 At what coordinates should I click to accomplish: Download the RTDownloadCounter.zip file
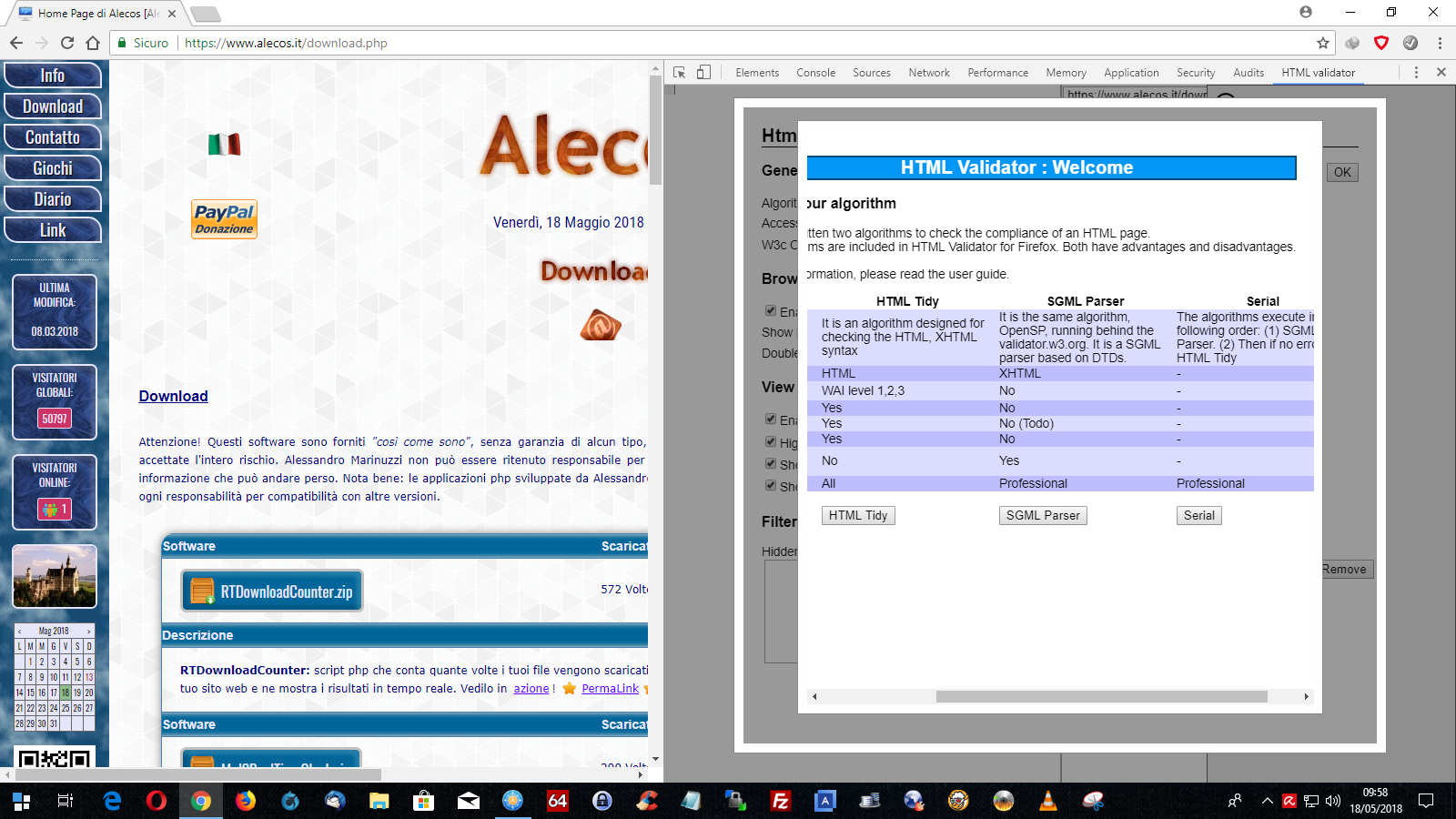point(271,591)
